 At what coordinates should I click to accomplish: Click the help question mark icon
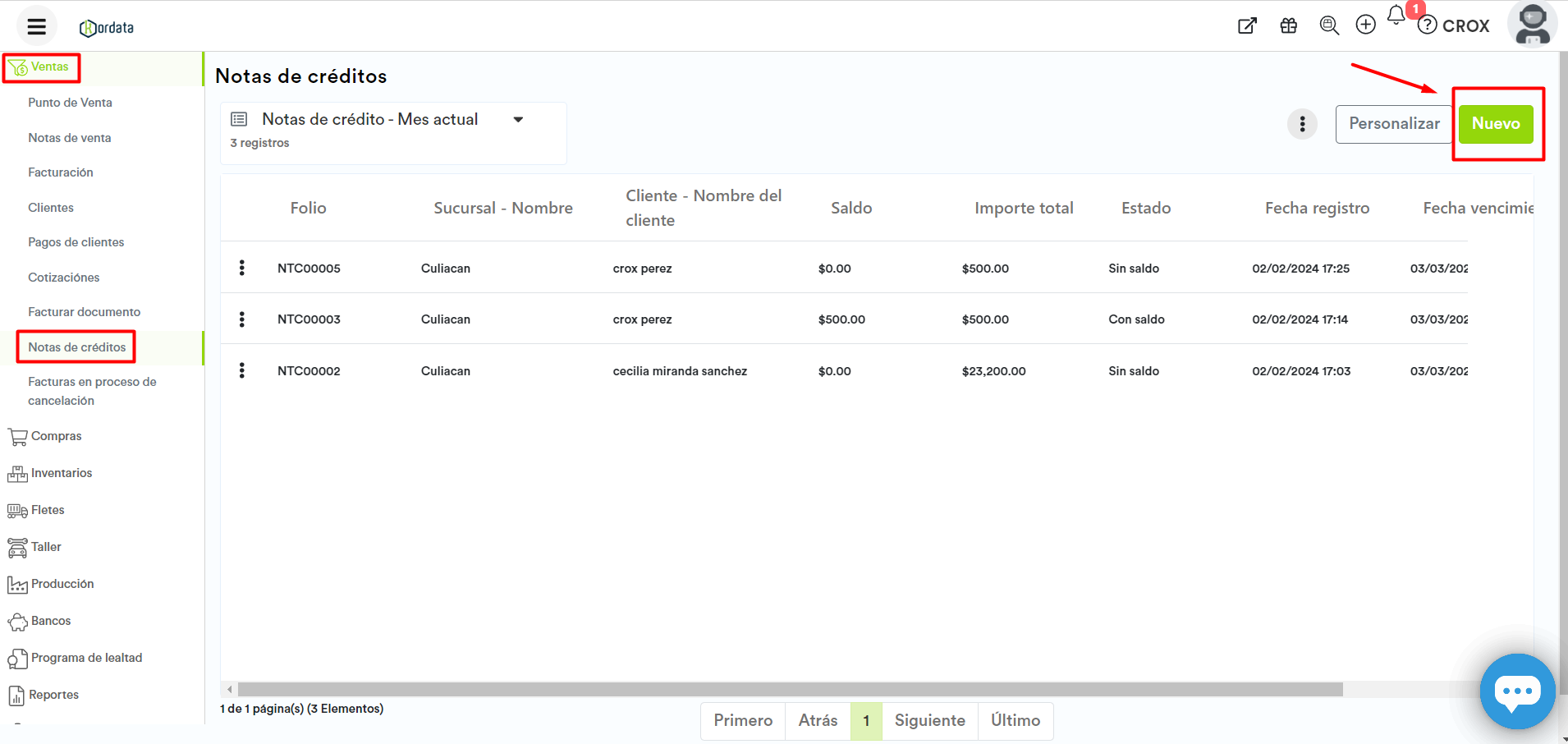coord(1428,25)
